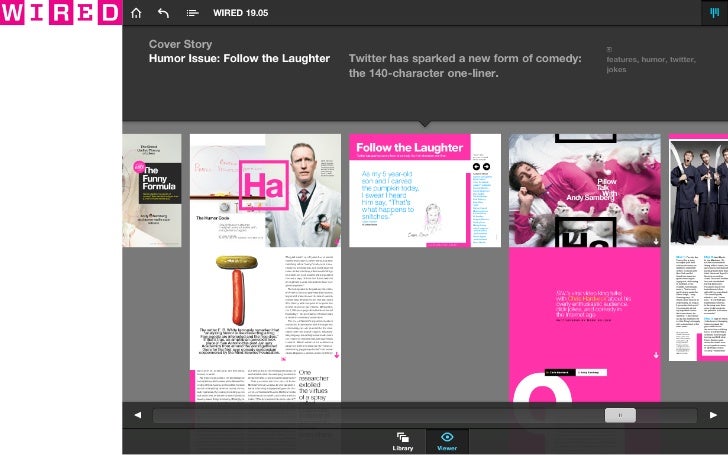Click the left scroll arrow on the scrubber
728x455 pixels.
pyautogui.click(x=137, y=415)
